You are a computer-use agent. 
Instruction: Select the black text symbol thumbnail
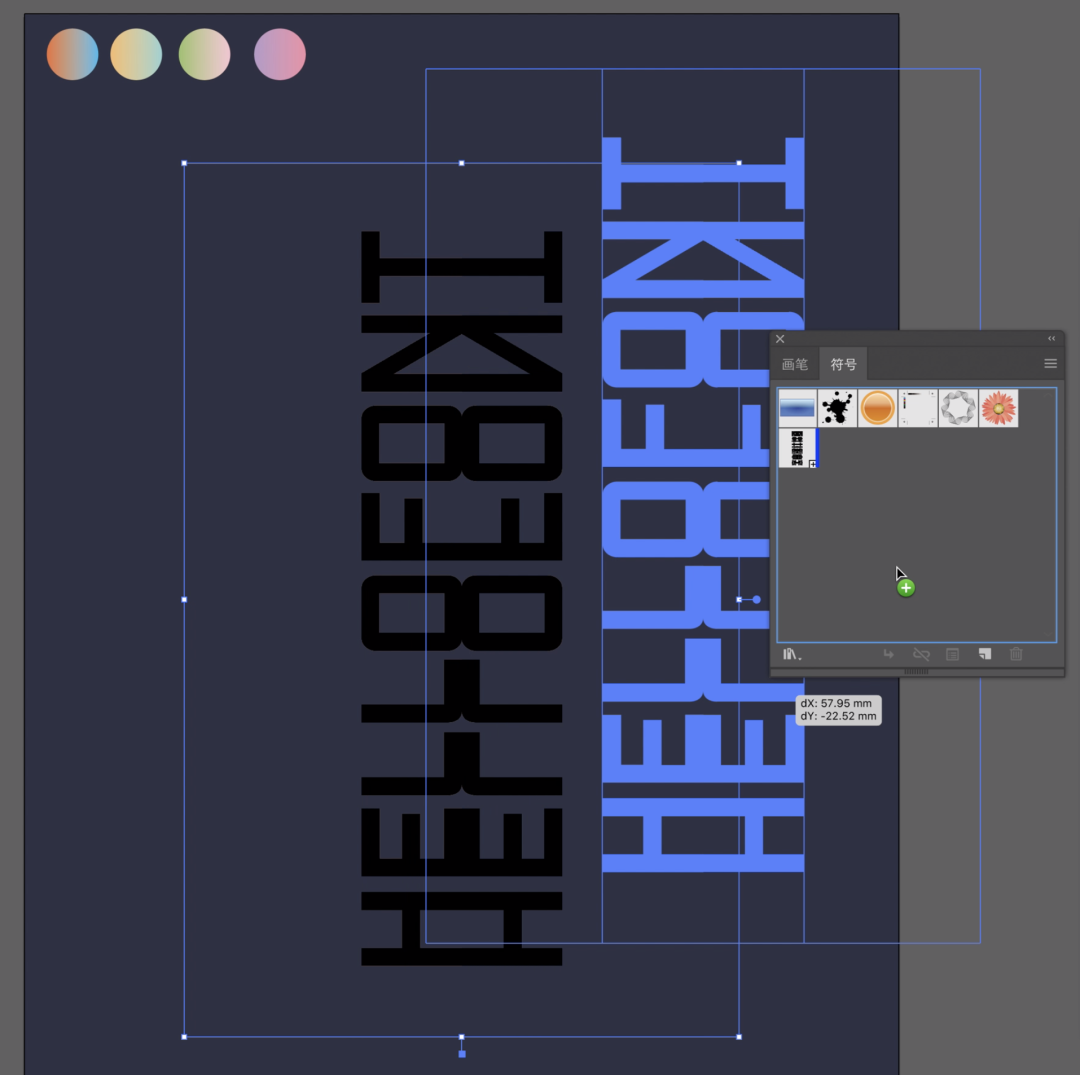tap(797, 448)
